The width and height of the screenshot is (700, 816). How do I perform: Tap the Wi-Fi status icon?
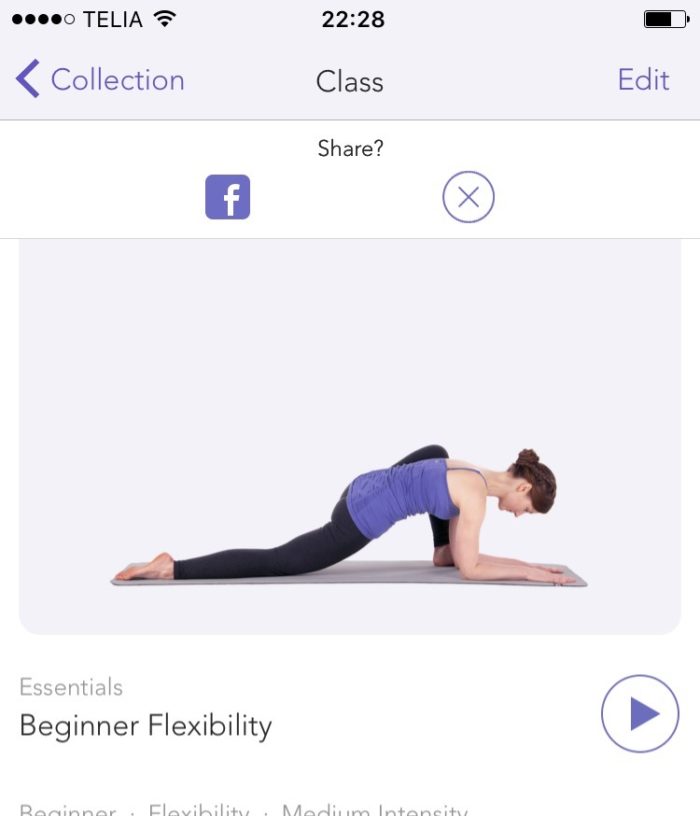(165, 19)
